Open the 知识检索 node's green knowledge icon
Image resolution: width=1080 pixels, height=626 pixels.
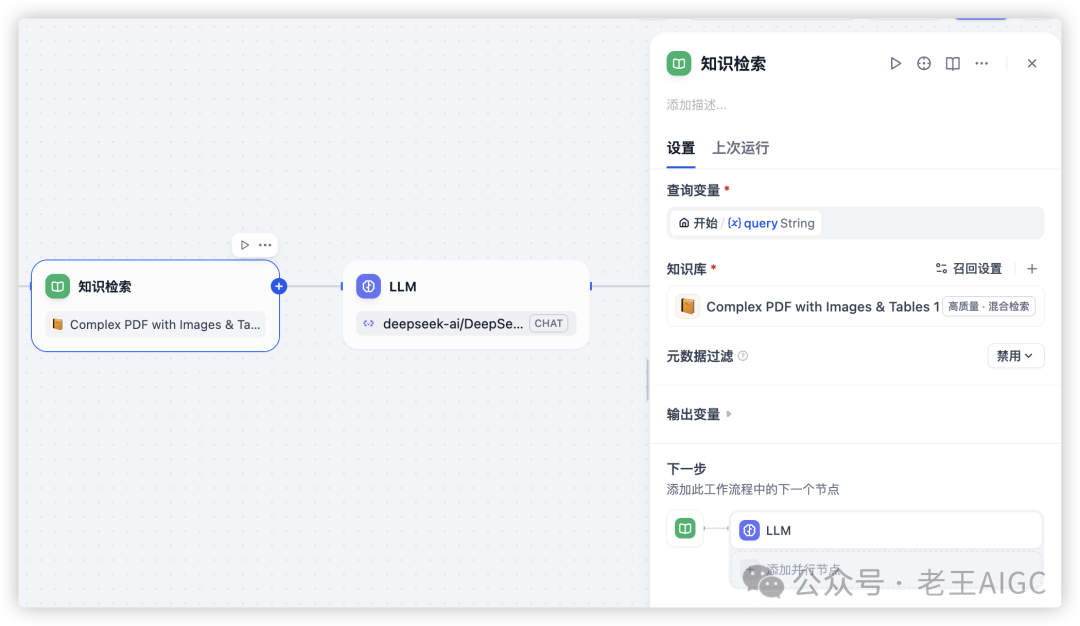coord(57,286)
